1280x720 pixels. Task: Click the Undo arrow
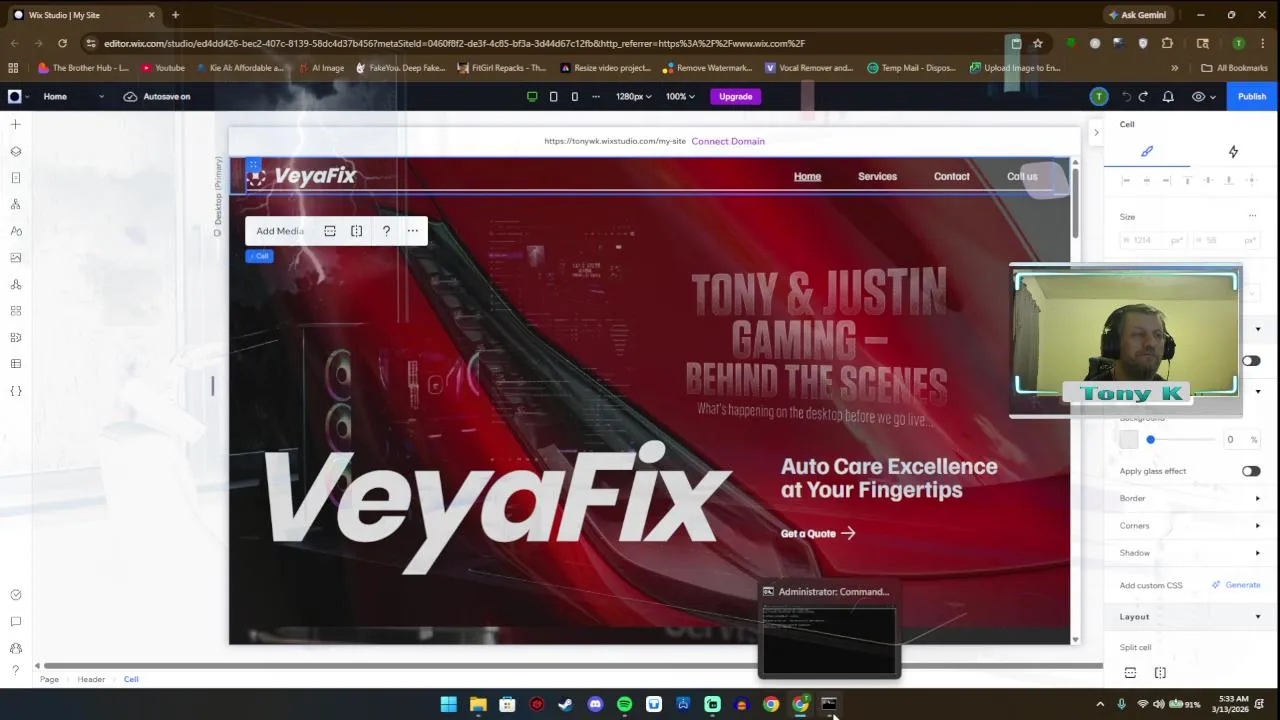[x=1126, y=97]
